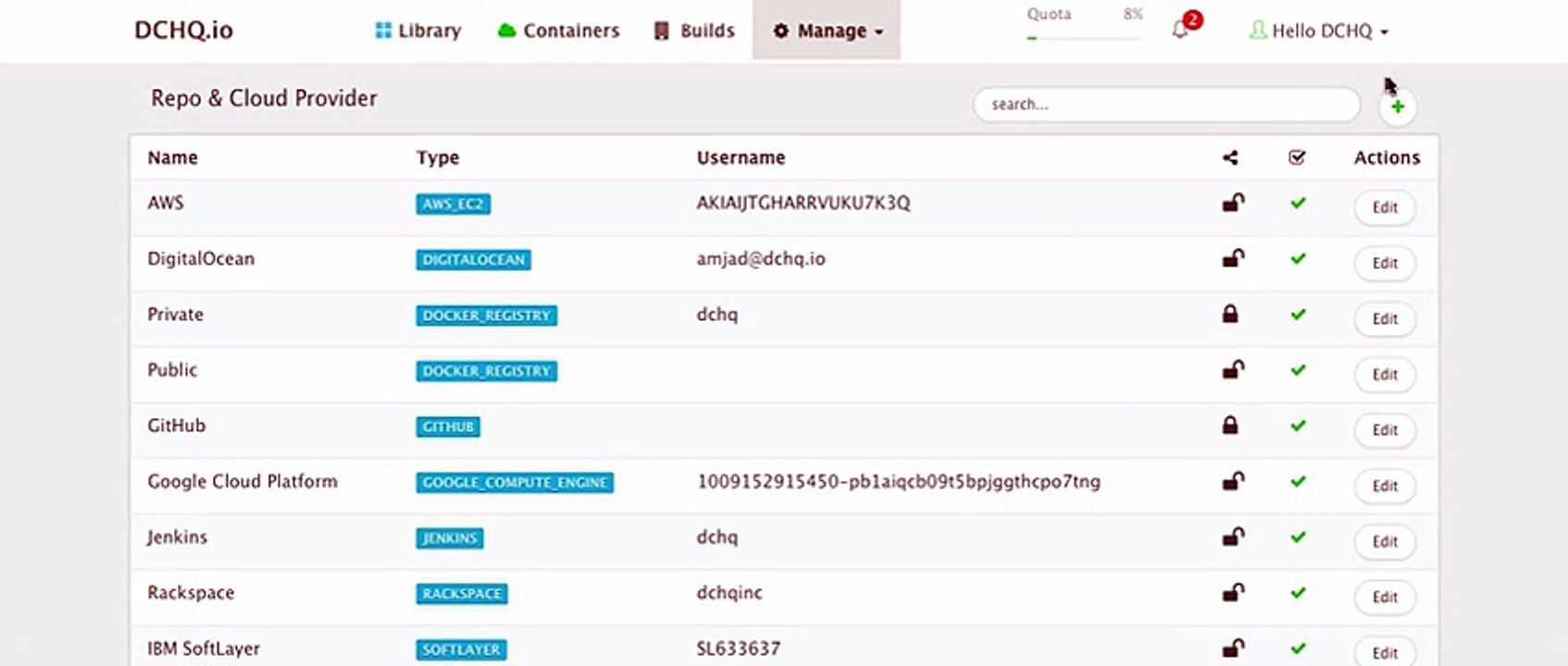Toggle the lock icon in GitHub row
The height and width of the screenshot is (666, 1568).
tap(1230, 425)
